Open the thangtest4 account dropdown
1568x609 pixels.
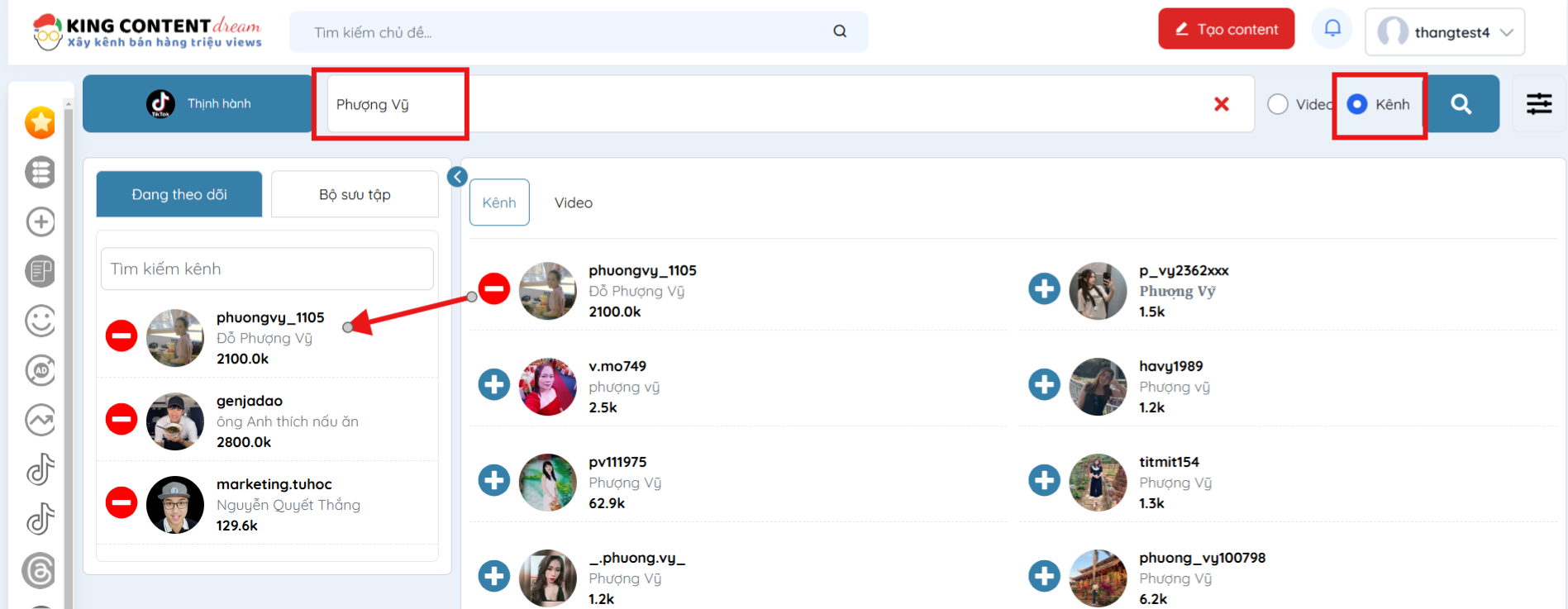(1444, 32)
